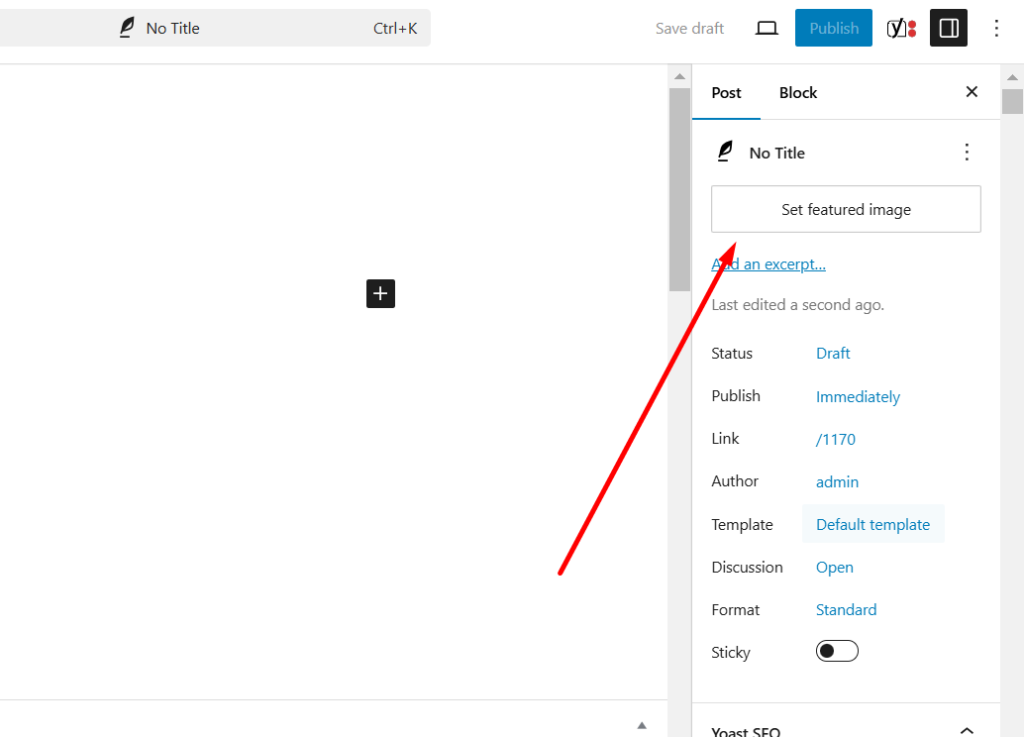Switch to the Block tab
1024x737 pixels.
tap(798, 92)
